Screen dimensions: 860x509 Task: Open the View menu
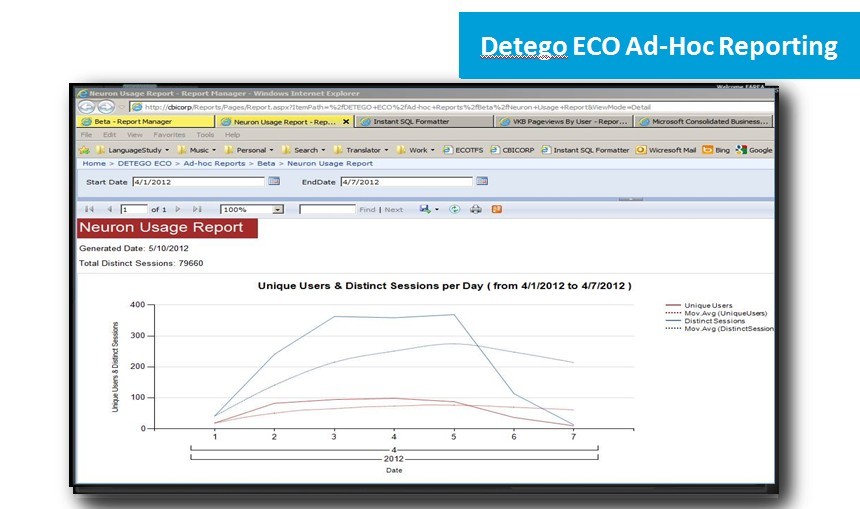coord(134,135)
